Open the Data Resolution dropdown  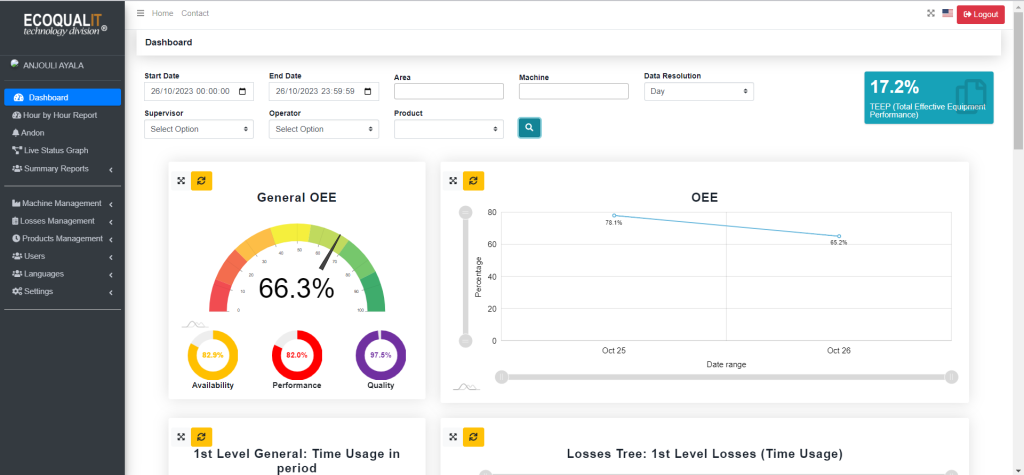coord(698,91)
